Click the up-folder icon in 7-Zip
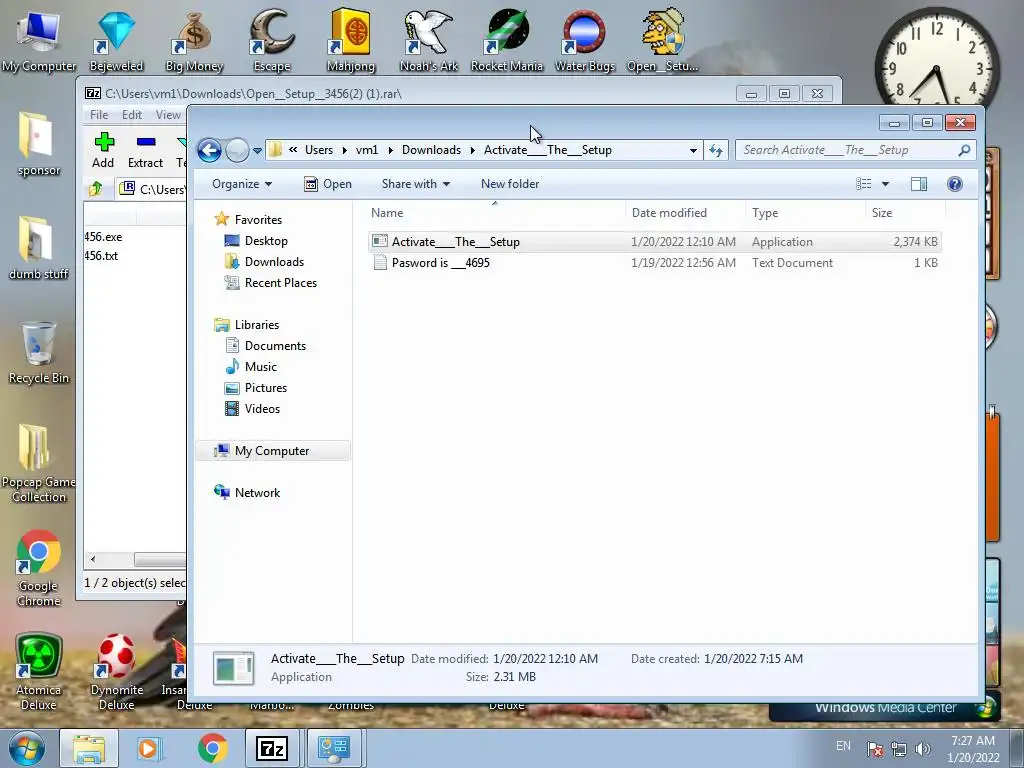The image size is (1024, 768). pyautogui.click(x=96, y=189)
